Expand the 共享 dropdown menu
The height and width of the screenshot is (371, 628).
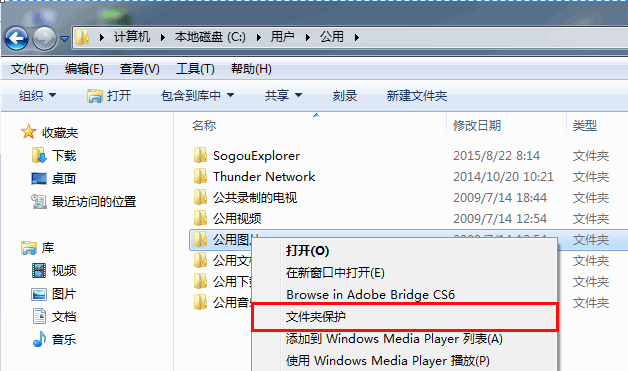[x=283, y=95]
